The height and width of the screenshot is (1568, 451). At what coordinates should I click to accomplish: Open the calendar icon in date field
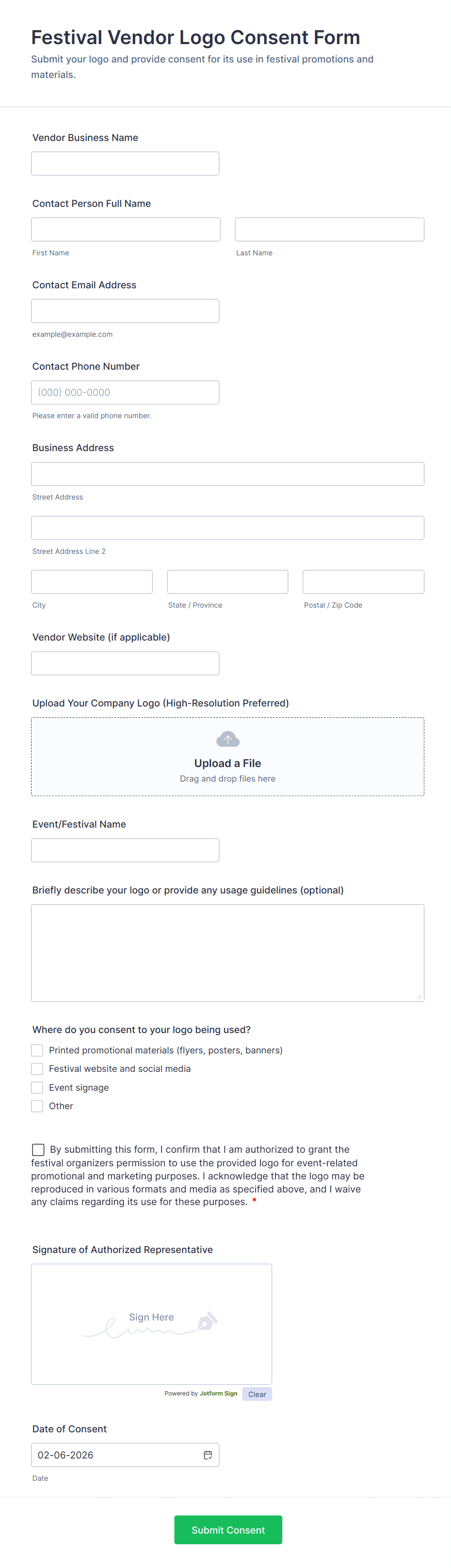[208, 1455]
